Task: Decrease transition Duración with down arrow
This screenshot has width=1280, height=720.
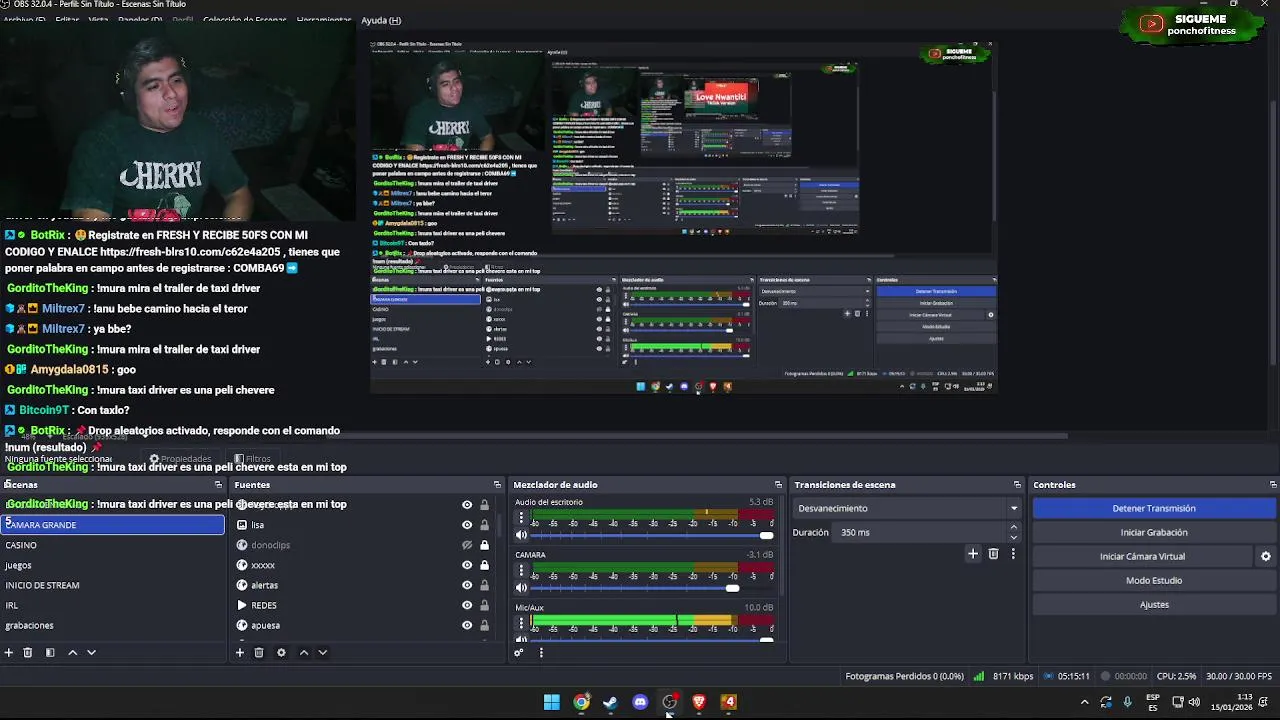Action: [1014, 538]
